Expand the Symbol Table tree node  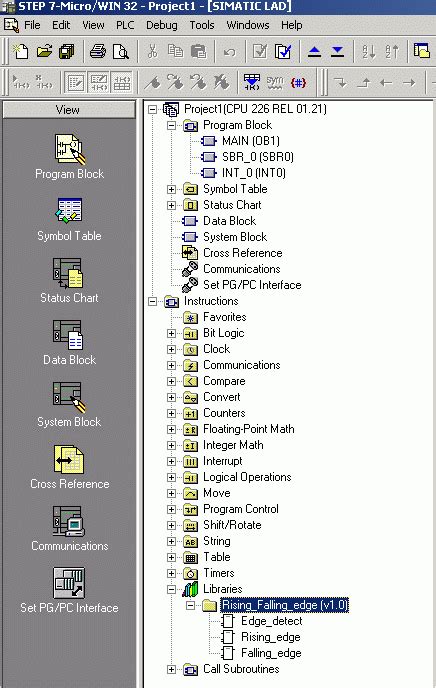pyautogui.click(x=172, y=190)
